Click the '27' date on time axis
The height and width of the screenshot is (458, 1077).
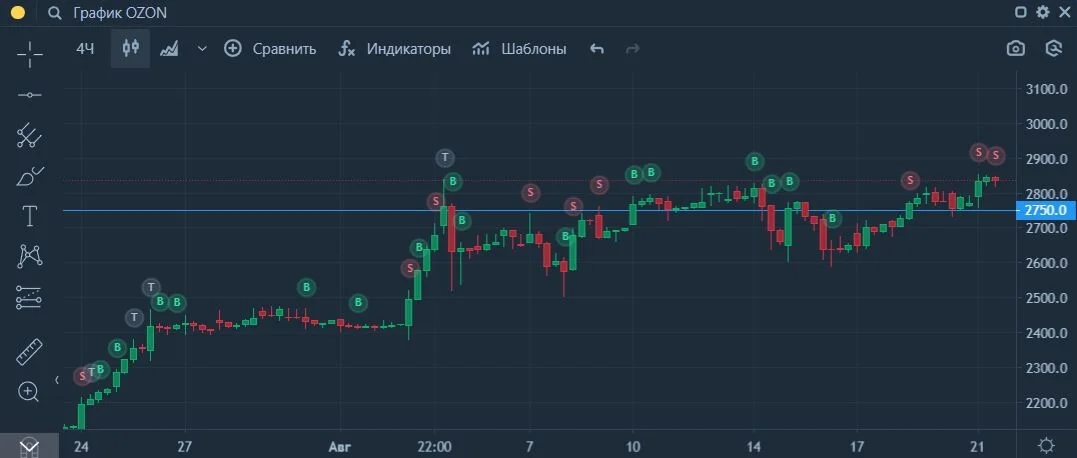point(184,446)
